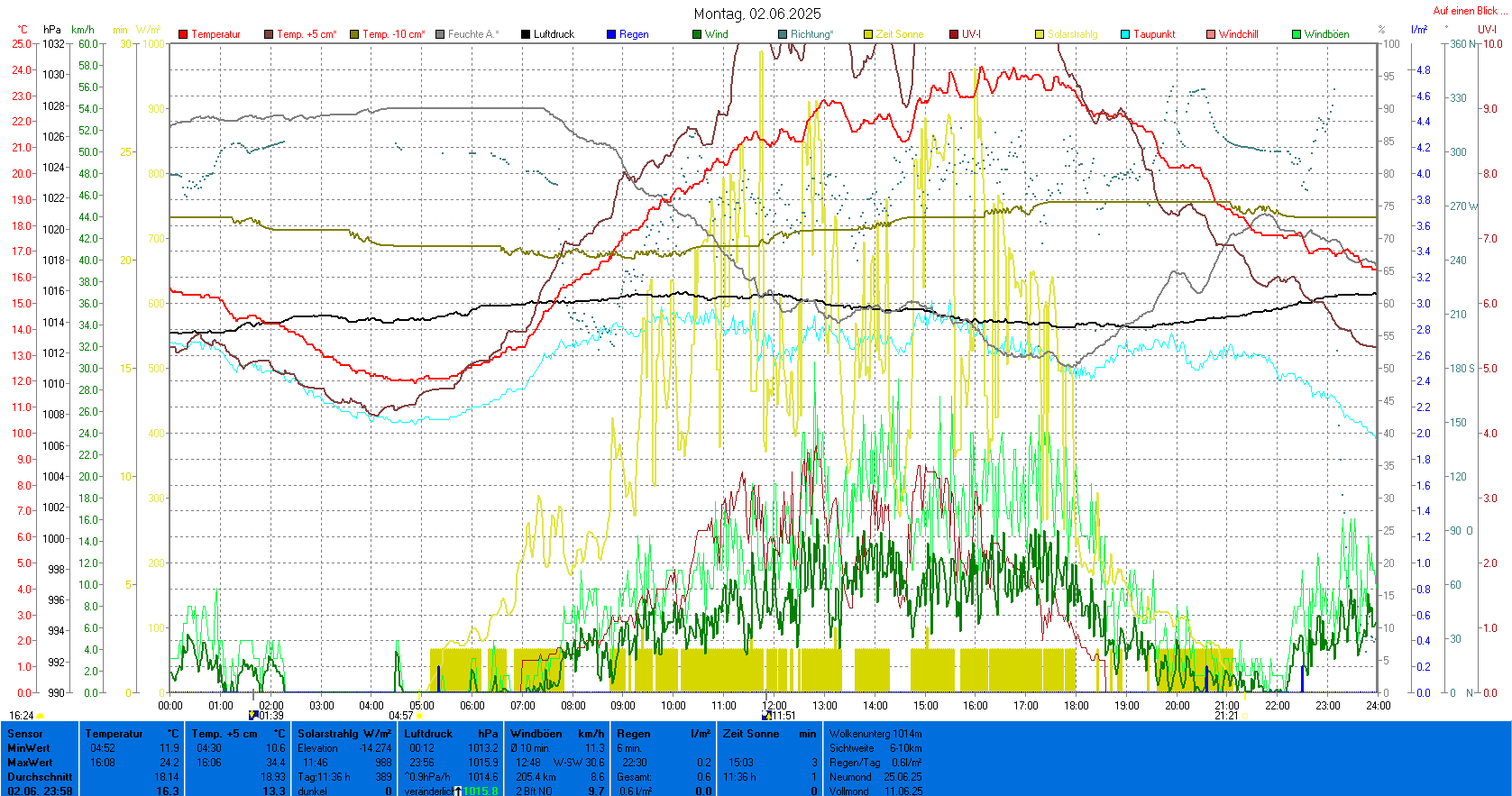The width and height of the screenshot is (1512, 796).
Task: Click the 'Luftdruck hPa' column header
Action: [x=451, y=734]
